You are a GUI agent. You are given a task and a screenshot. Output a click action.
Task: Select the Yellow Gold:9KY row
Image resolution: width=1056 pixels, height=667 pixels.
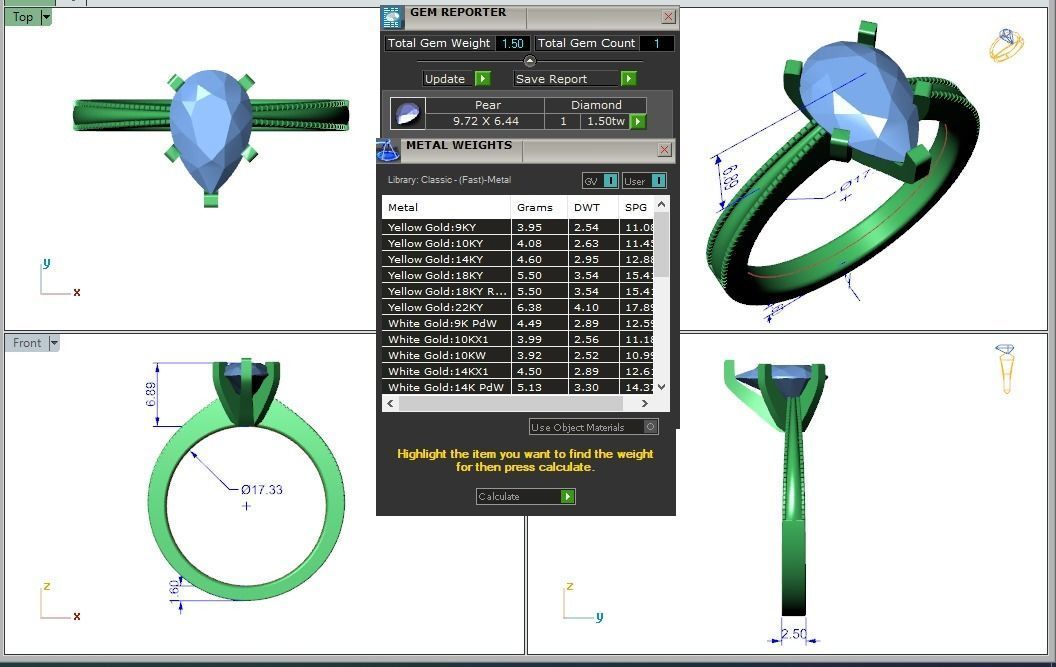pos(517,228)
